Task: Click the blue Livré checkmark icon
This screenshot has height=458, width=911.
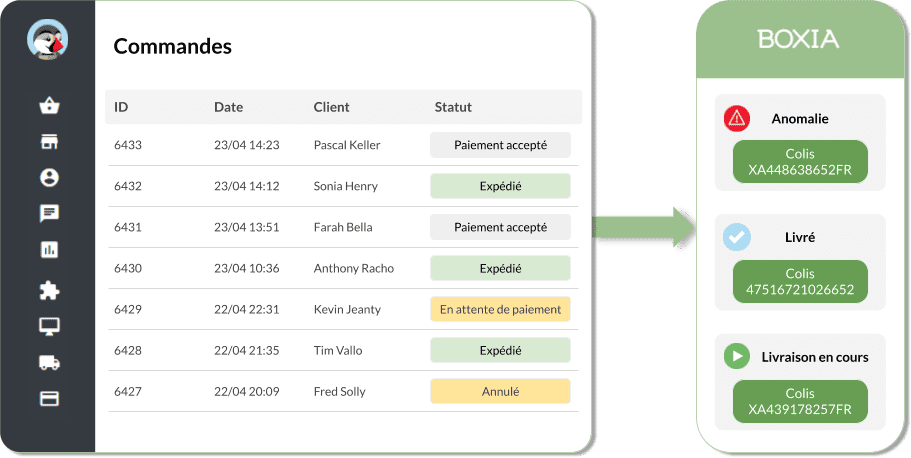Action: click(x=737, y=238)
